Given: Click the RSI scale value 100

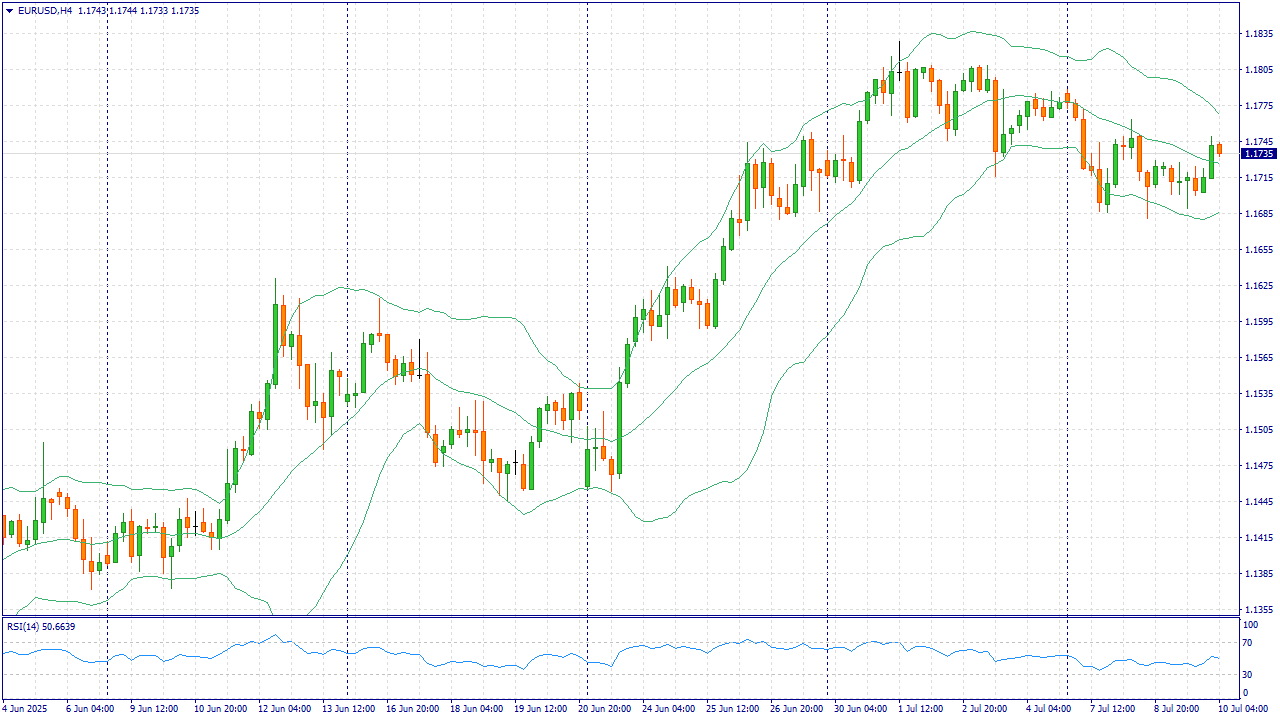Looking at the screenshot, I should click(x=1249, y=625).
